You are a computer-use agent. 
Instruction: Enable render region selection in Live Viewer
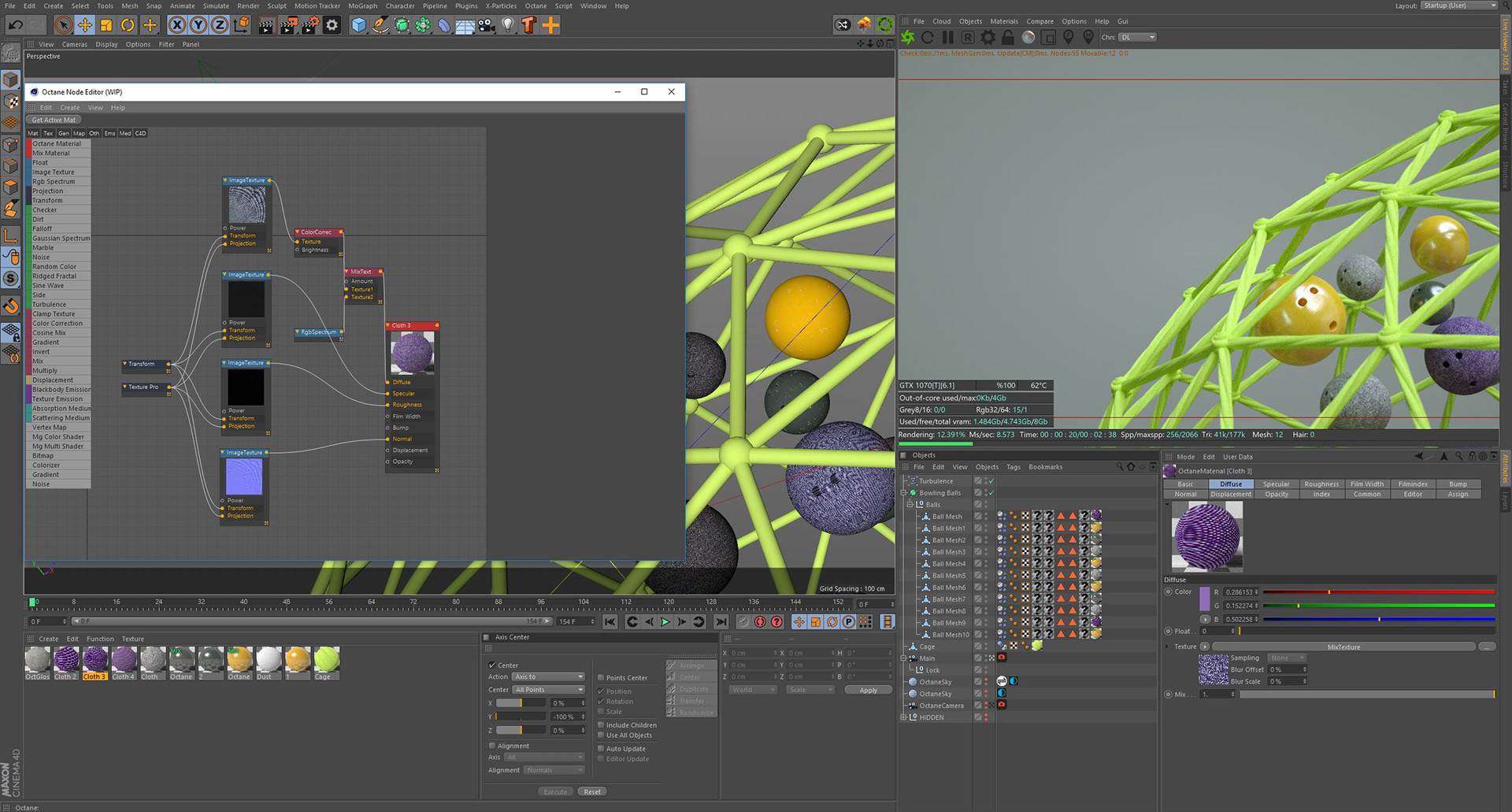point(1048,37)
